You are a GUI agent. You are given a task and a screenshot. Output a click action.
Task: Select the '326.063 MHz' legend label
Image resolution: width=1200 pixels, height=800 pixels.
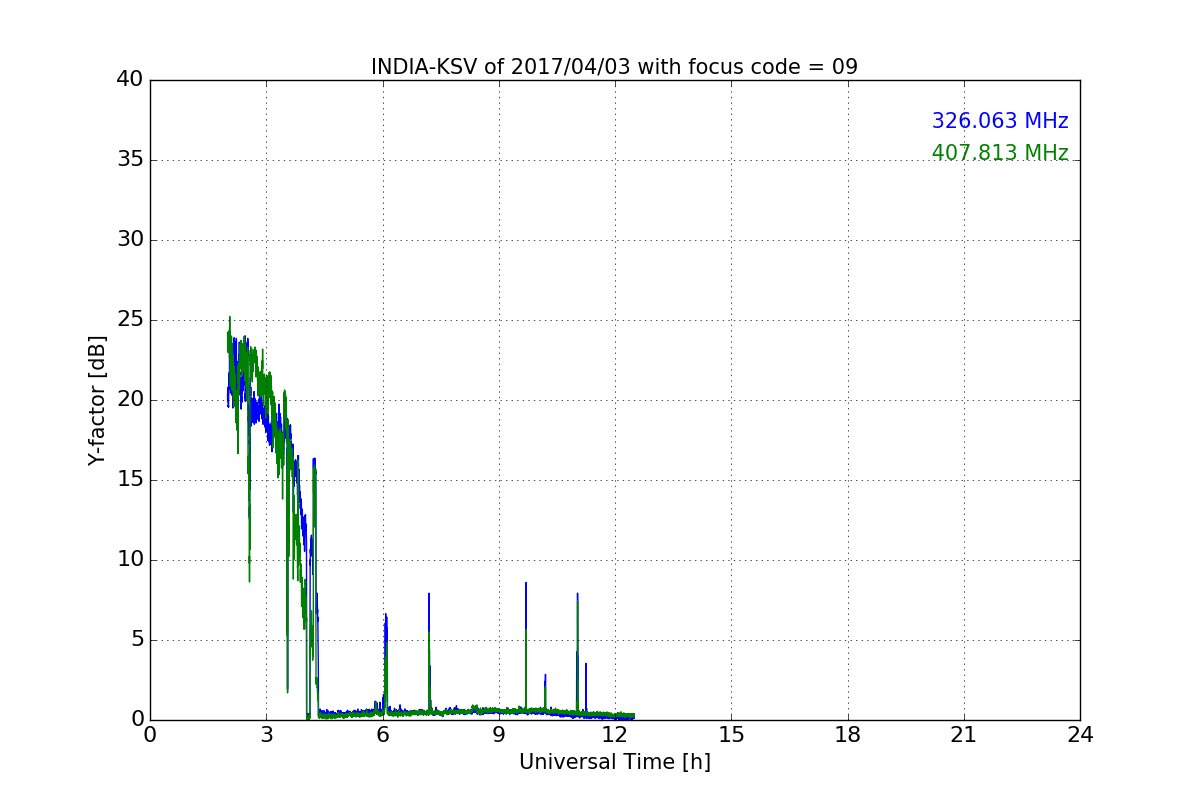(1000, 121)
